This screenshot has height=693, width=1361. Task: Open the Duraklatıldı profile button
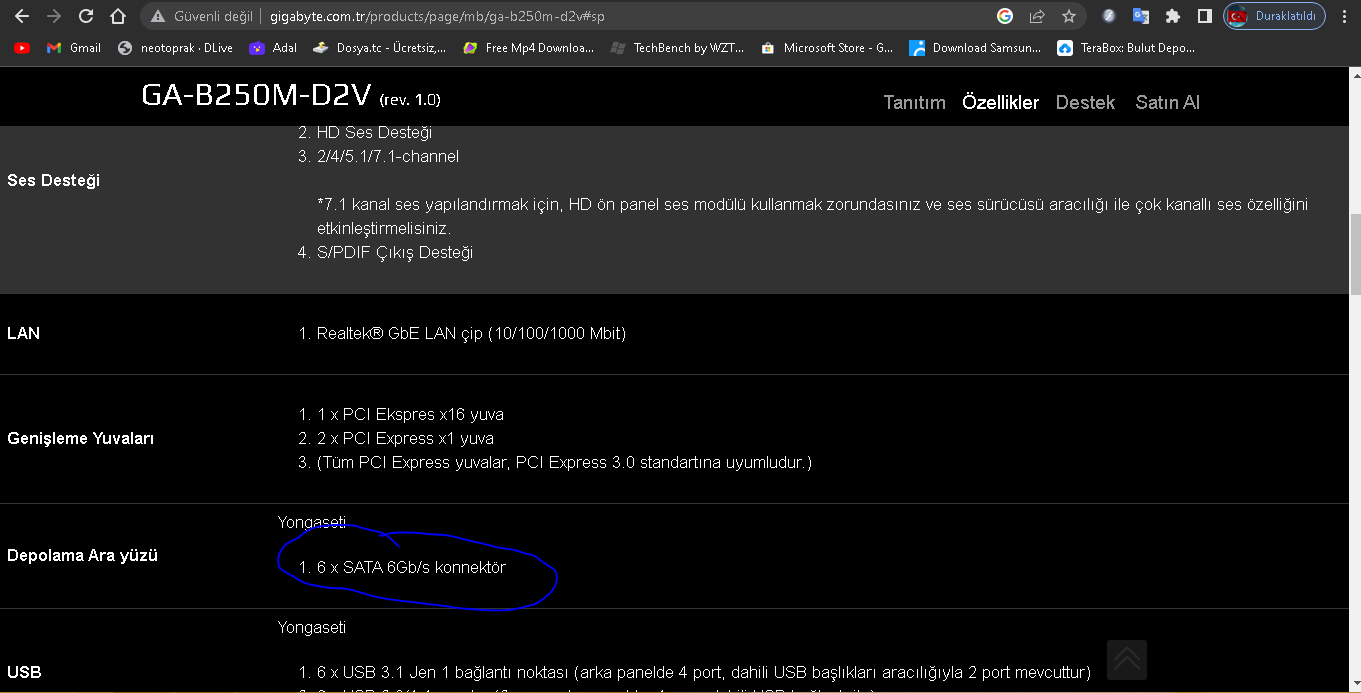(x=1275, y=16)
